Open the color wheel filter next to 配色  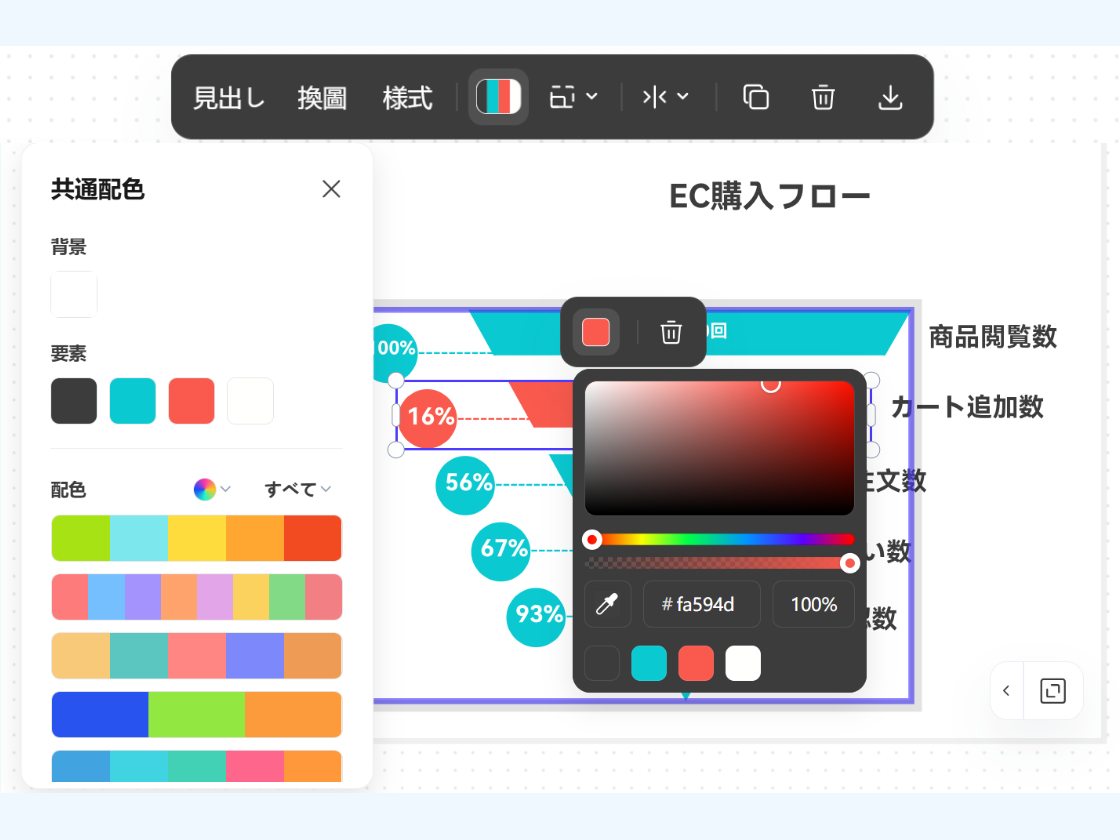(205, 489)
